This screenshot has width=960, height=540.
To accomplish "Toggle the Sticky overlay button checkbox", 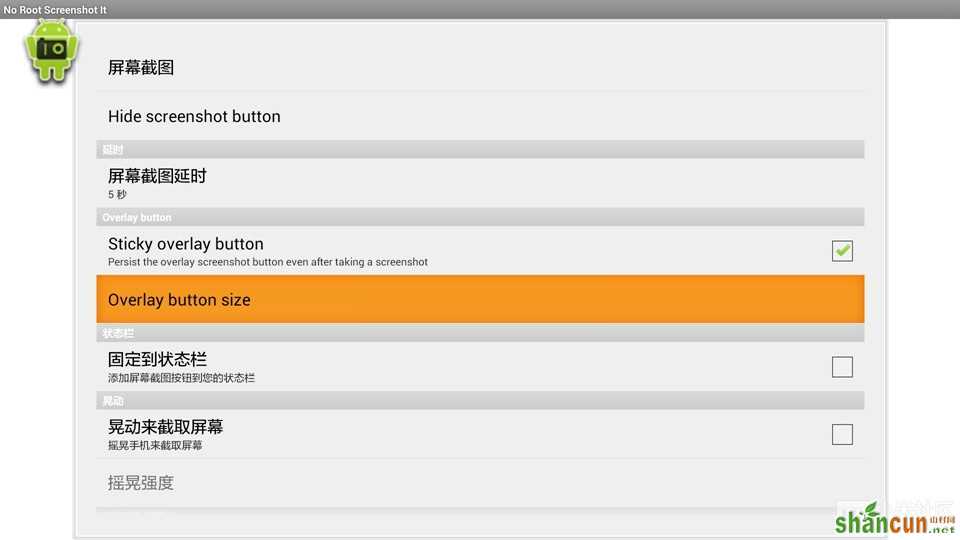I will 842,250.
